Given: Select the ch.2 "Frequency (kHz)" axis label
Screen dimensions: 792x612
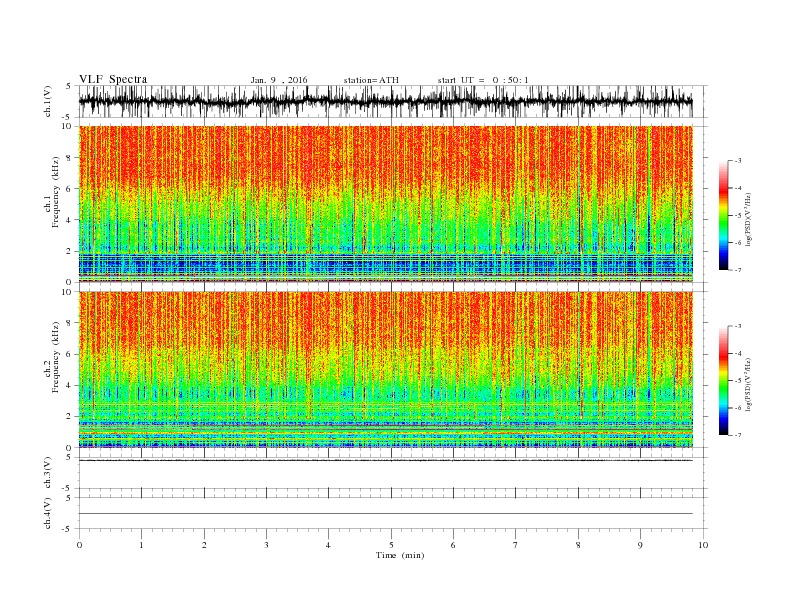Looking at the screenshot, I should click(56, 357).
